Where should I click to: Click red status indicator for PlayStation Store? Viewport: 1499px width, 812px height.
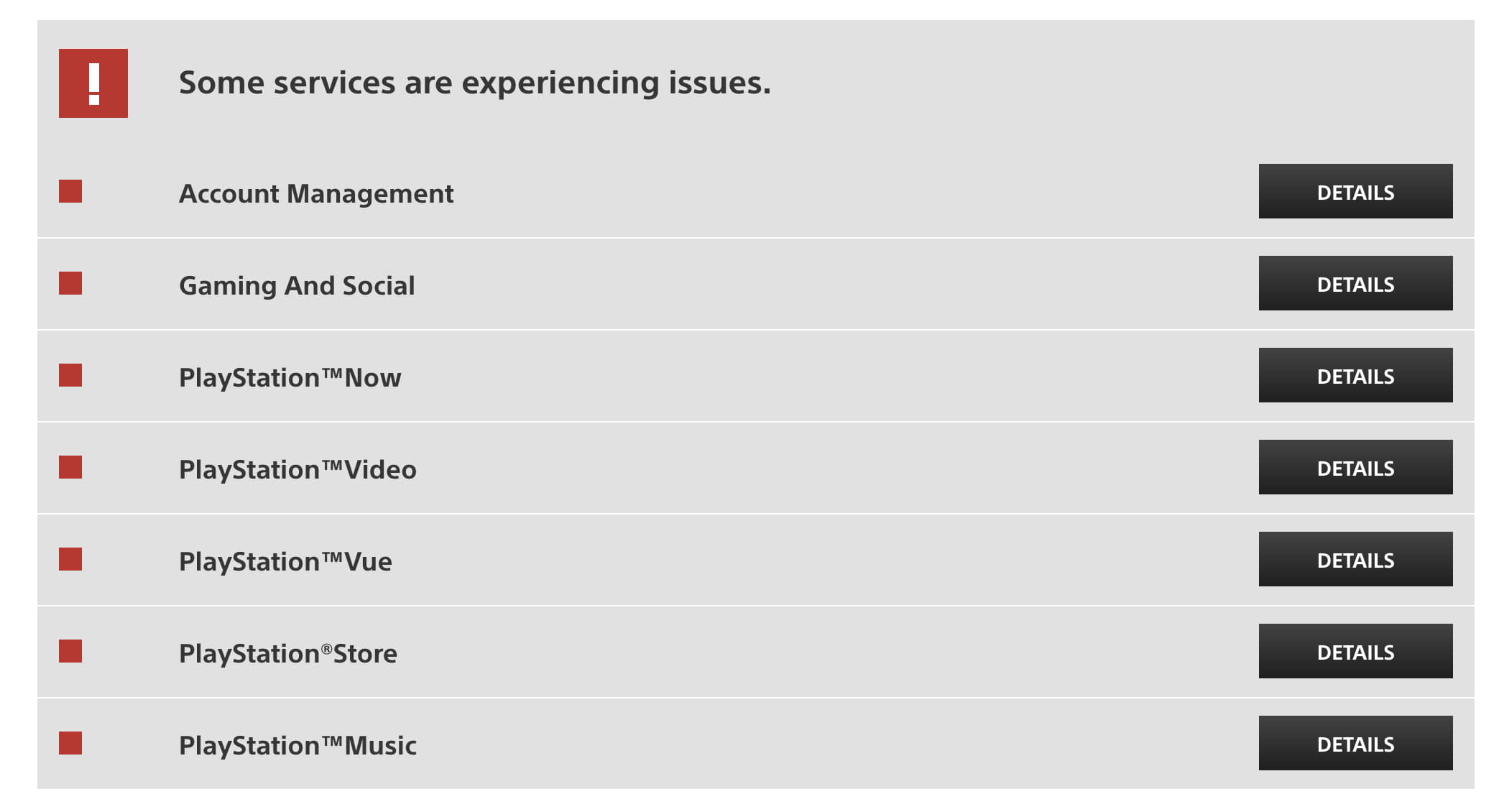70,651
